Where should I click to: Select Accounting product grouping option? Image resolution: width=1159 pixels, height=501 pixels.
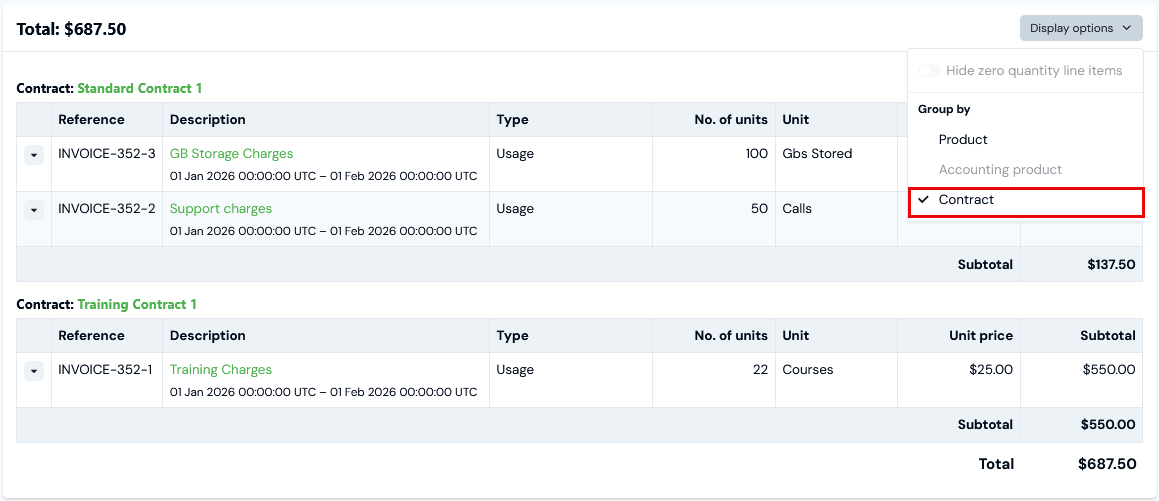[1000, 170]
